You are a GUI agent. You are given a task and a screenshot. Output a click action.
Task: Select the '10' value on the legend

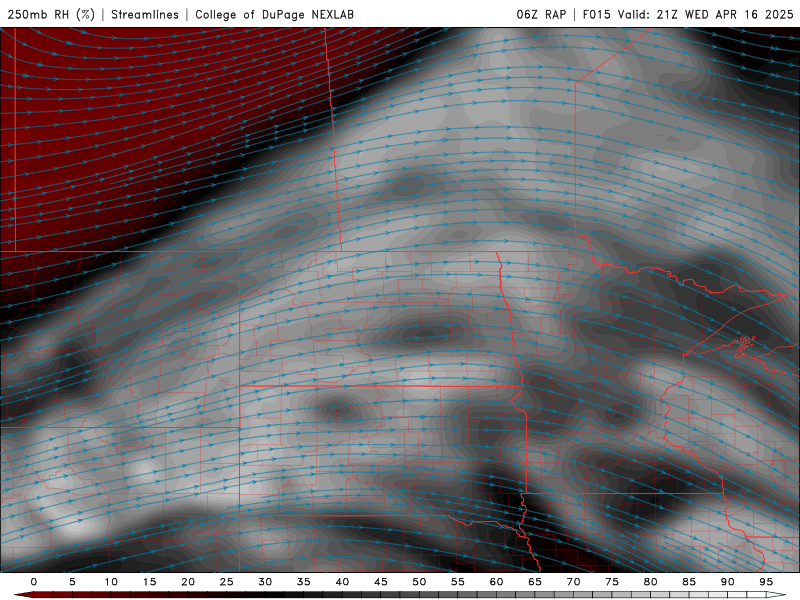111,582
